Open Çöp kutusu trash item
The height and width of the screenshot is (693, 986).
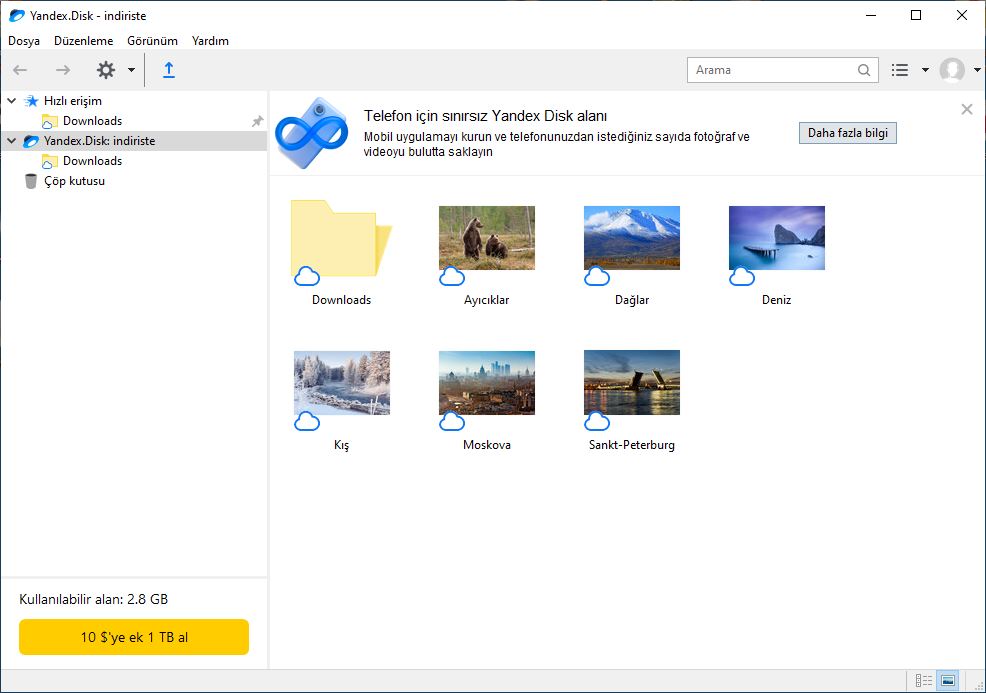(74, 181)
